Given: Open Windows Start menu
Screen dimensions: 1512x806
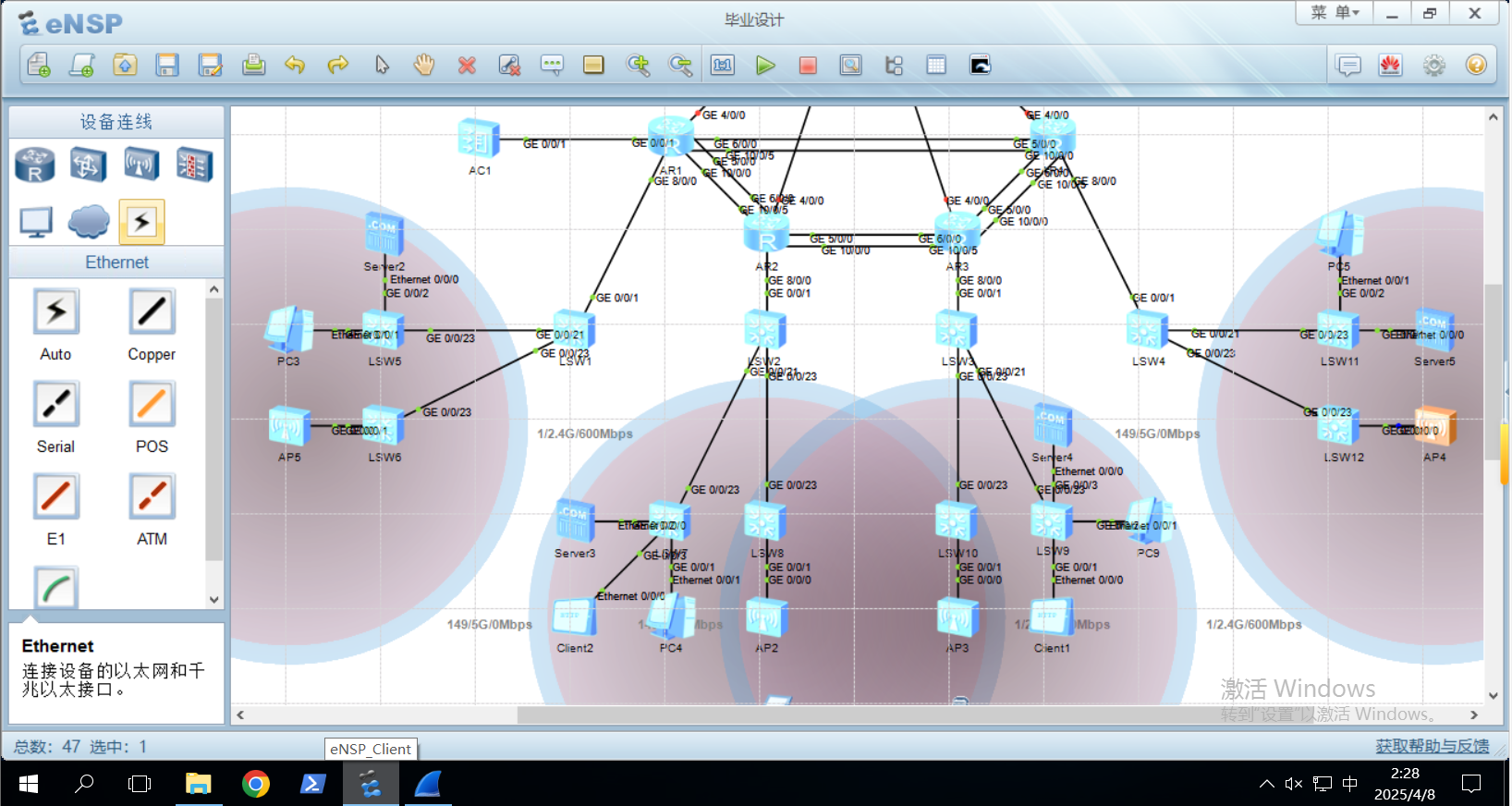Looking at the screenshot, I should pos(28,784).
